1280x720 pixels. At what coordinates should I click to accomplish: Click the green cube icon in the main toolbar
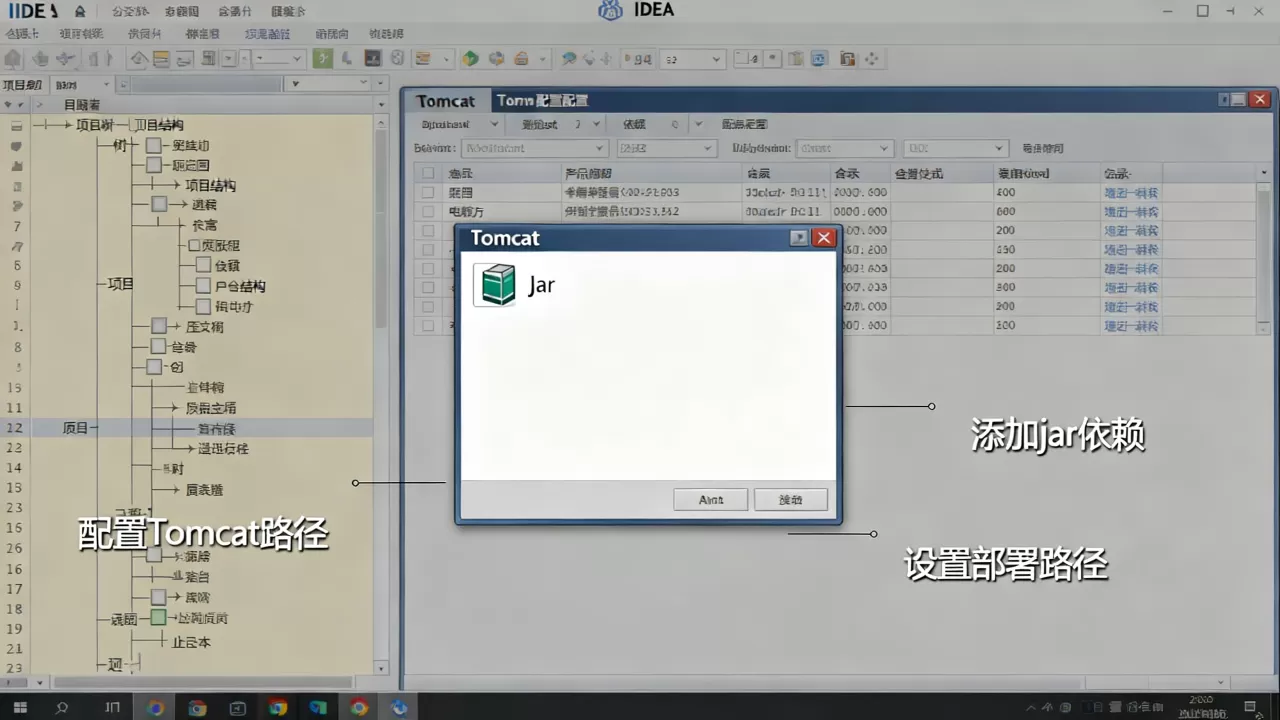[470, 59]
